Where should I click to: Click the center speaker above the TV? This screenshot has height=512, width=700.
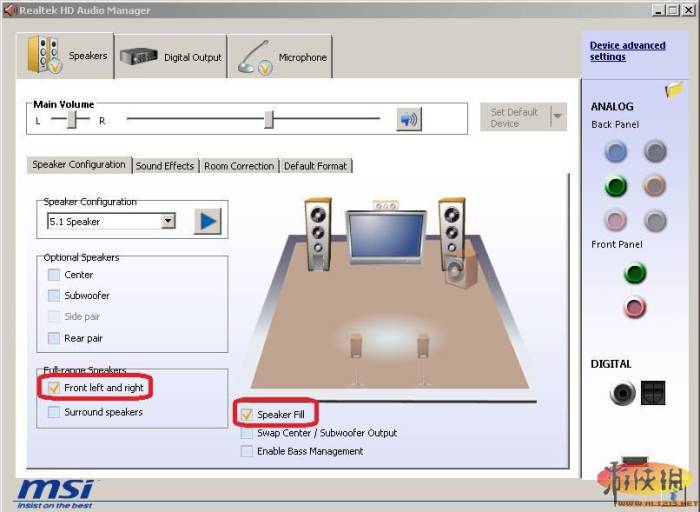point(386,205)
